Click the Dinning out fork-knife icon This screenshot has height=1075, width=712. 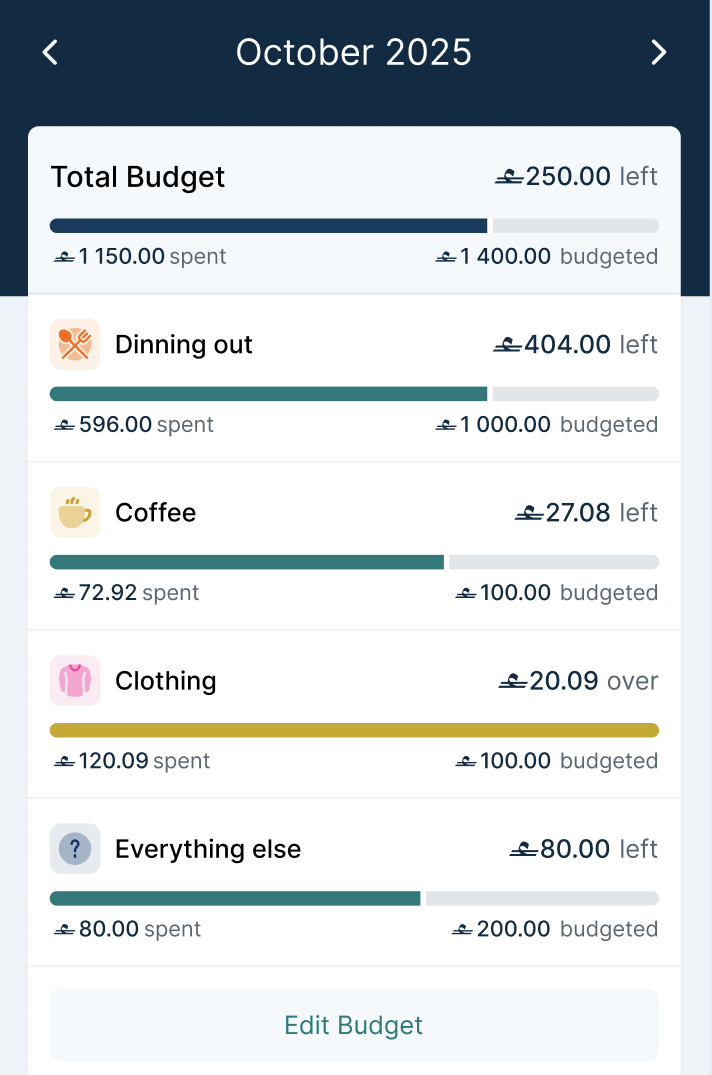pyautogui.click(x=75, y=345)
